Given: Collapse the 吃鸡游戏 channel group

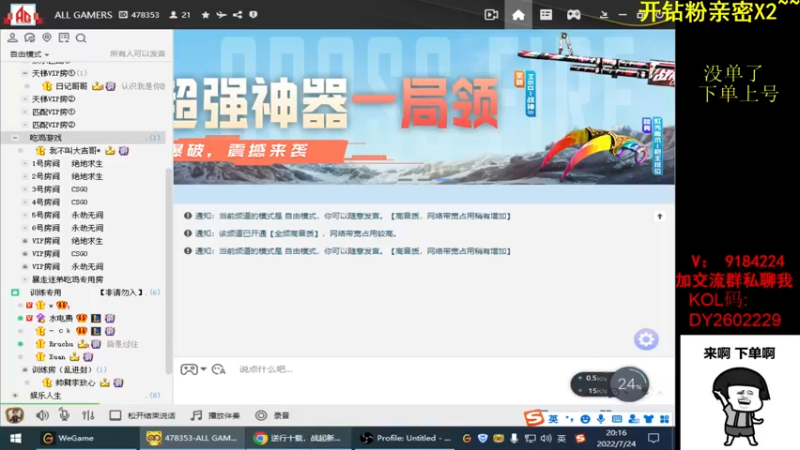Looking at the screenshot, I should 15,138.
